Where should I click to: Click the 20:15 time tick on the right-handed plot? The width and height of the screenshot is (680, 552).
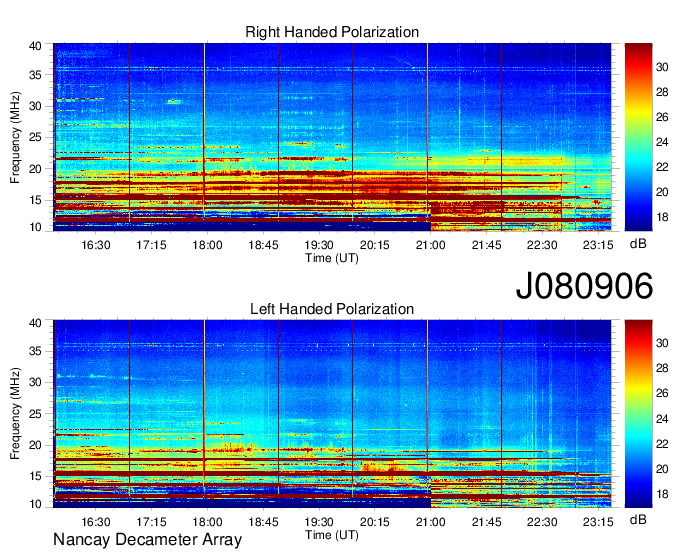tap(375, 245)
